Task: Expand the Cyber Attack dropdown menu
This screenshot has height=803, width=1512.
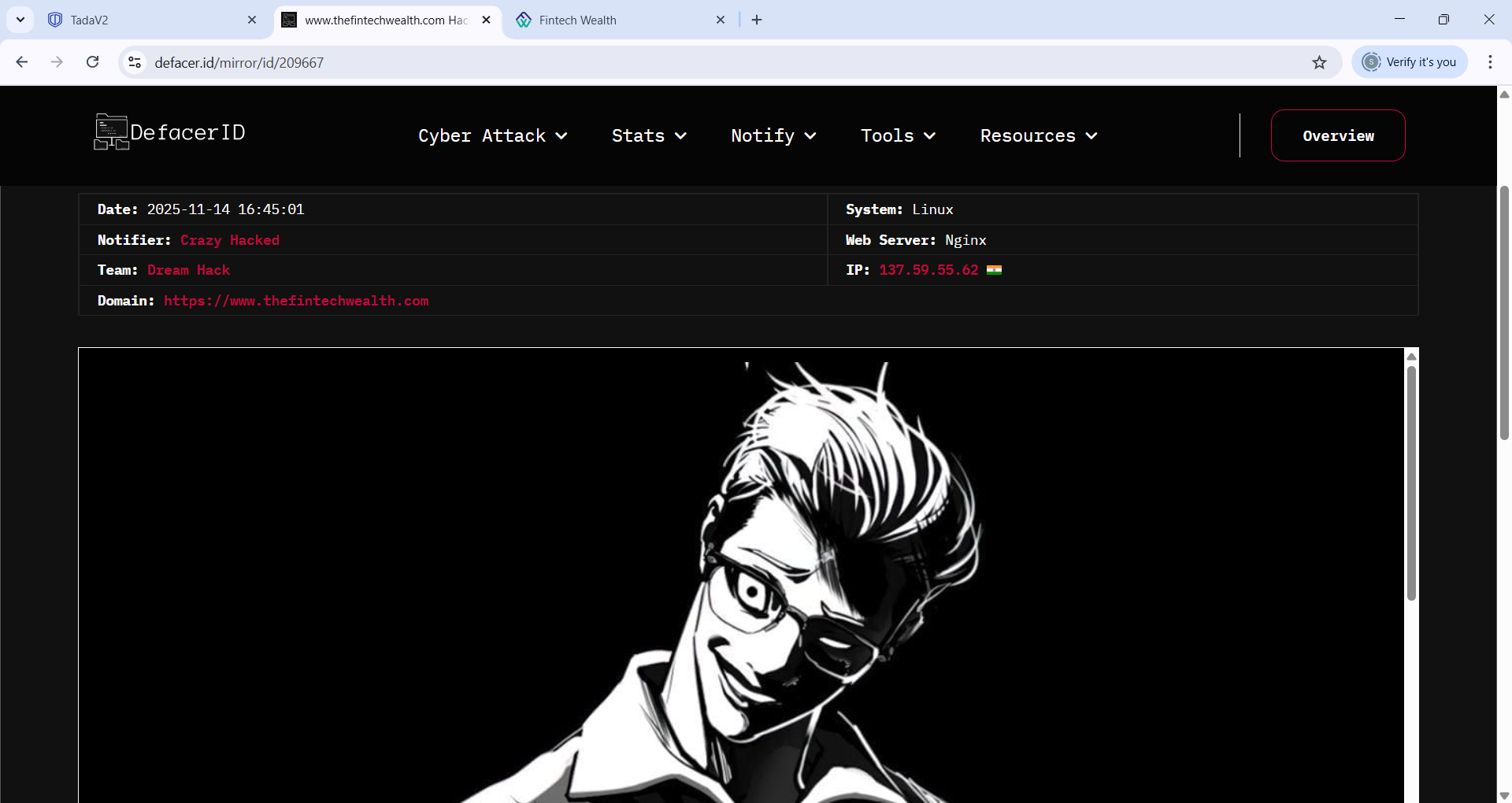Action: point(492,135)
